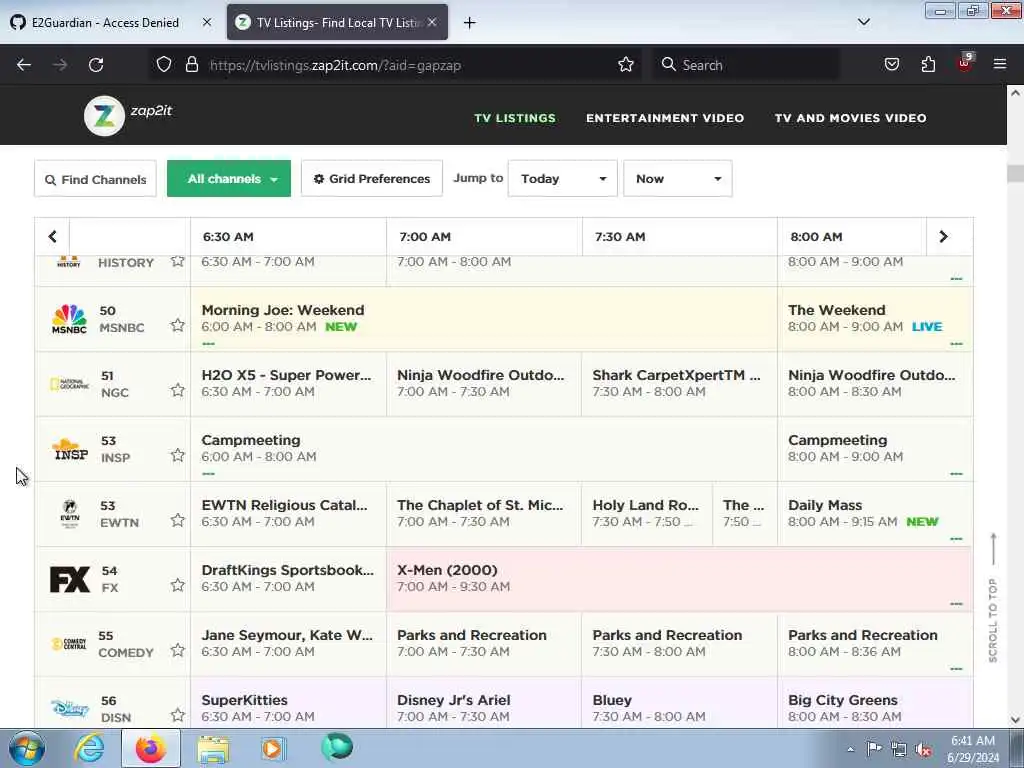Click the page vertical scrollbar thumb
Viewport: 1024px width, 768px height.
1015,174
